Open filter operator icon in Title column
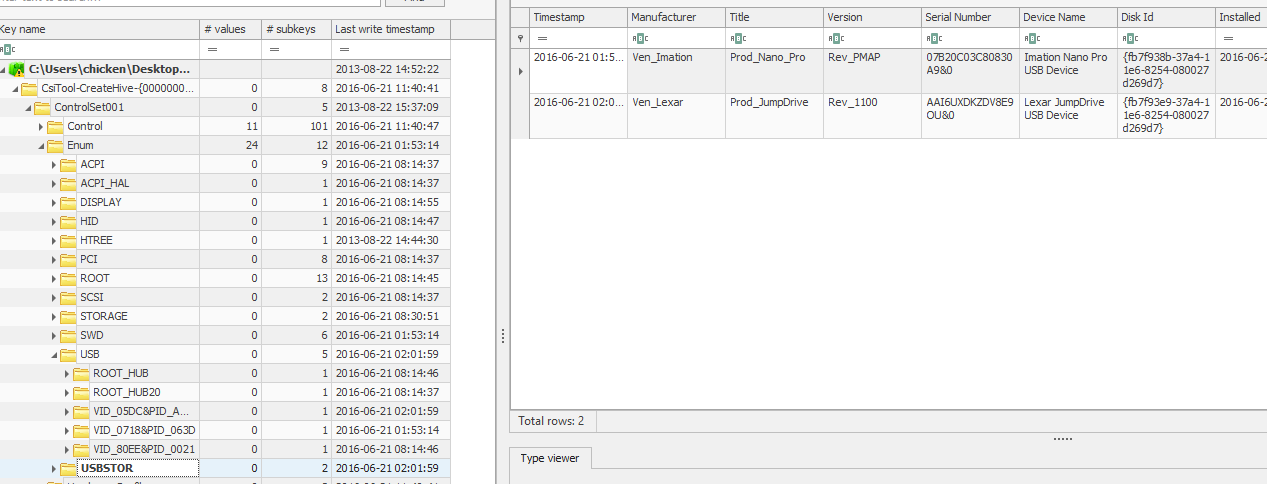This screenshot has height=484, width=1267. (x=737, y=38)
